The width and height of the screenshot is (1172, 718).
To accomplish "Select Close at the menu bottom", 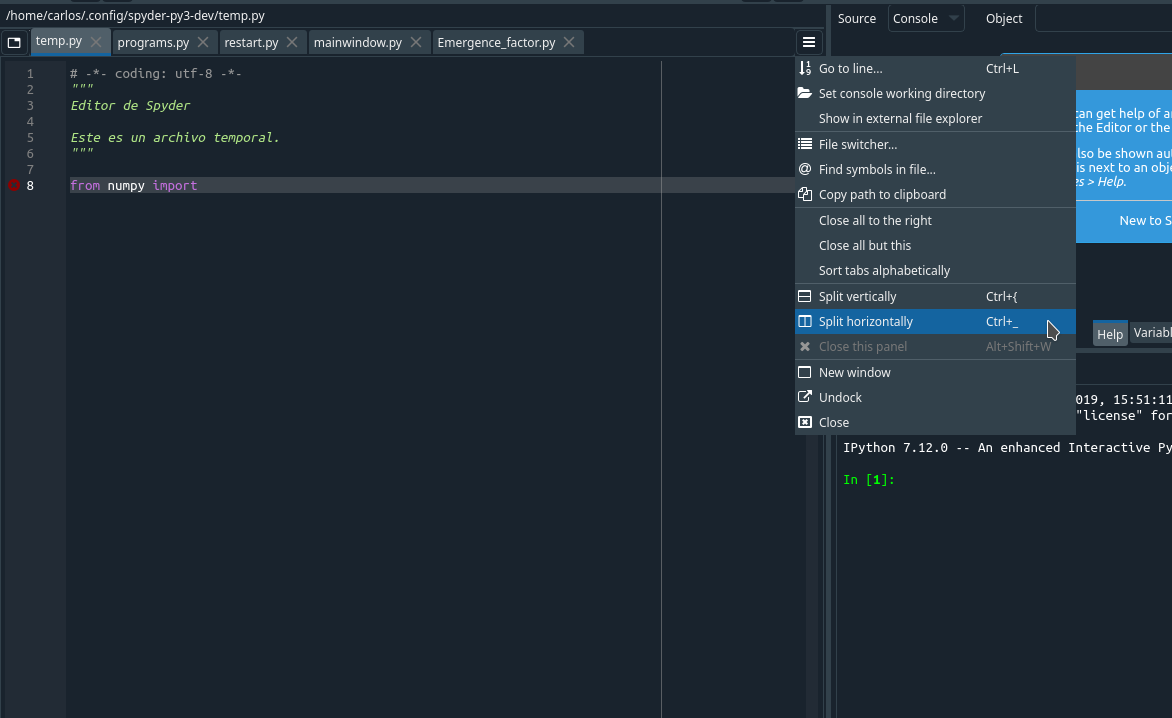I will point(935,422).
